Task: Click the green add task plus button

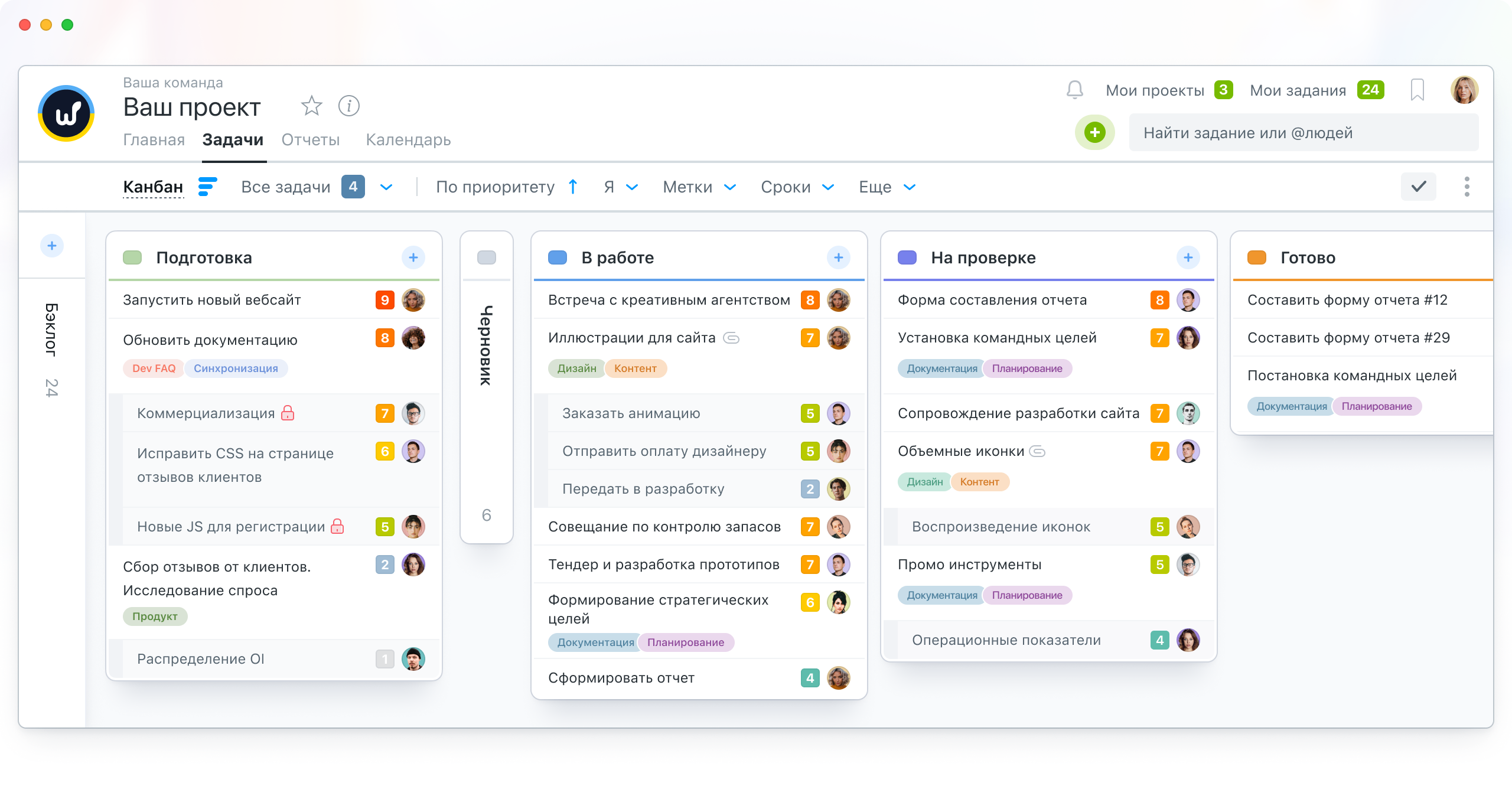Action: coord(1094,132)
